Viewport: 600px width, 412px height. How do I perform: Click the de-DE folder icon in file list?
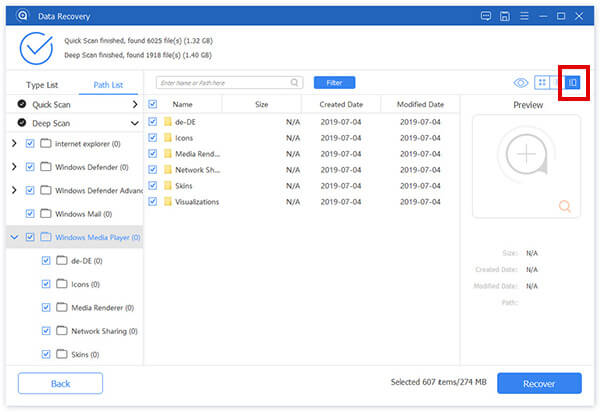(168, 122)
